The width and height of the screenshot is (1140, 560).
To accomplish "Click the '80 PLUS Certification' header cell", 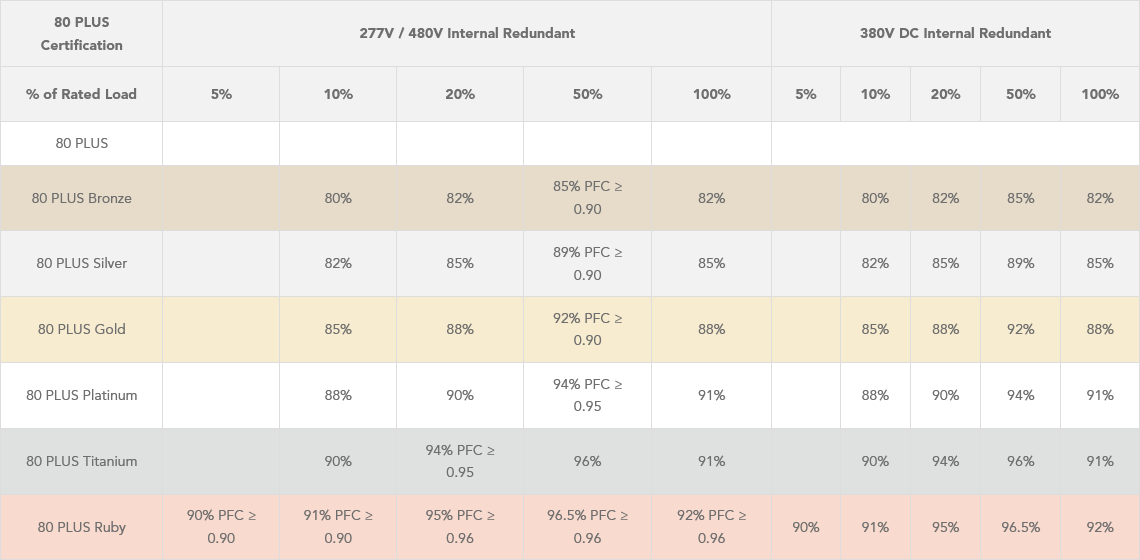I will coord(81,33).
